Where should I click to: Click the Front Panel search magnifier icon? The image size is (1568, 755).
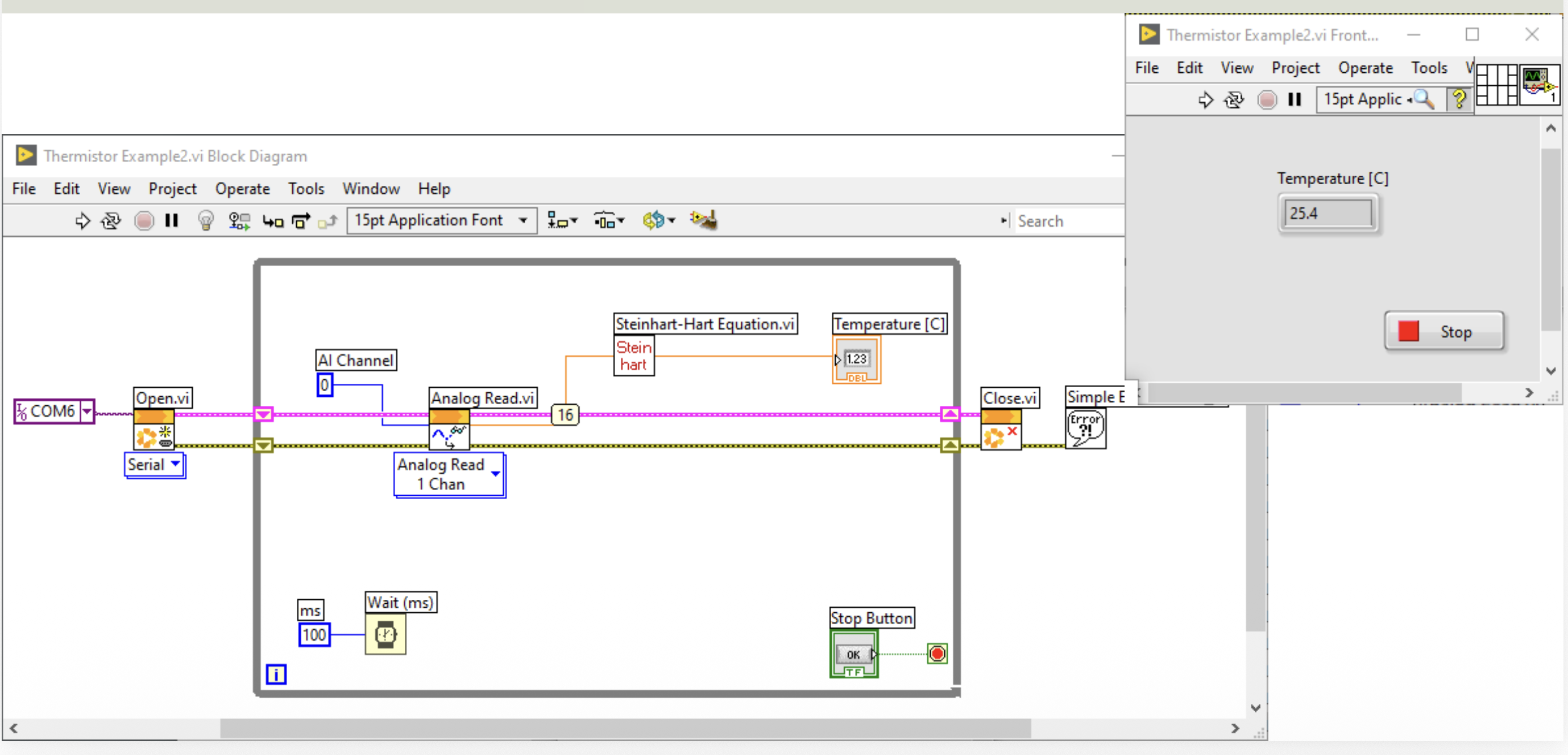pos(1424,98)
